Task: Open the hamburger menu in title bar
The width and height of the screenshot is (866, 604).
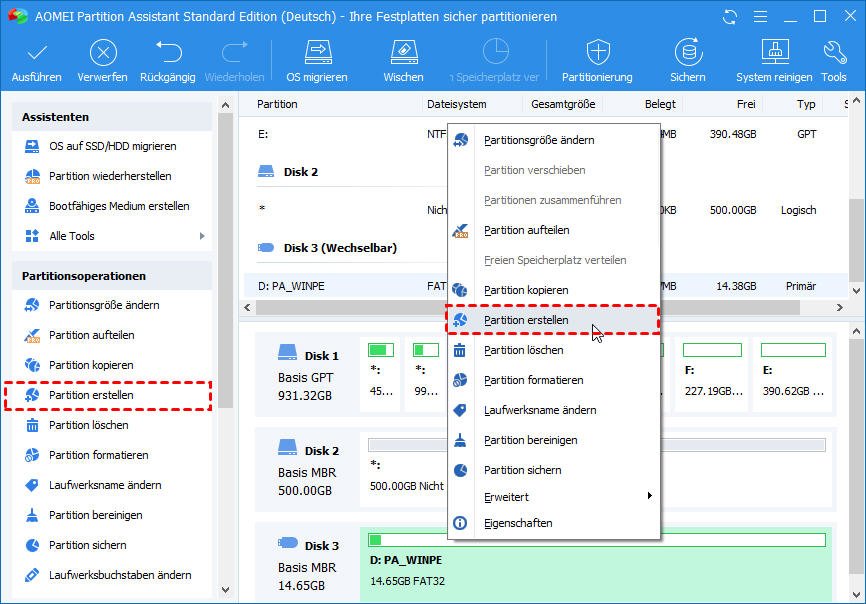Action: [761, 17]
